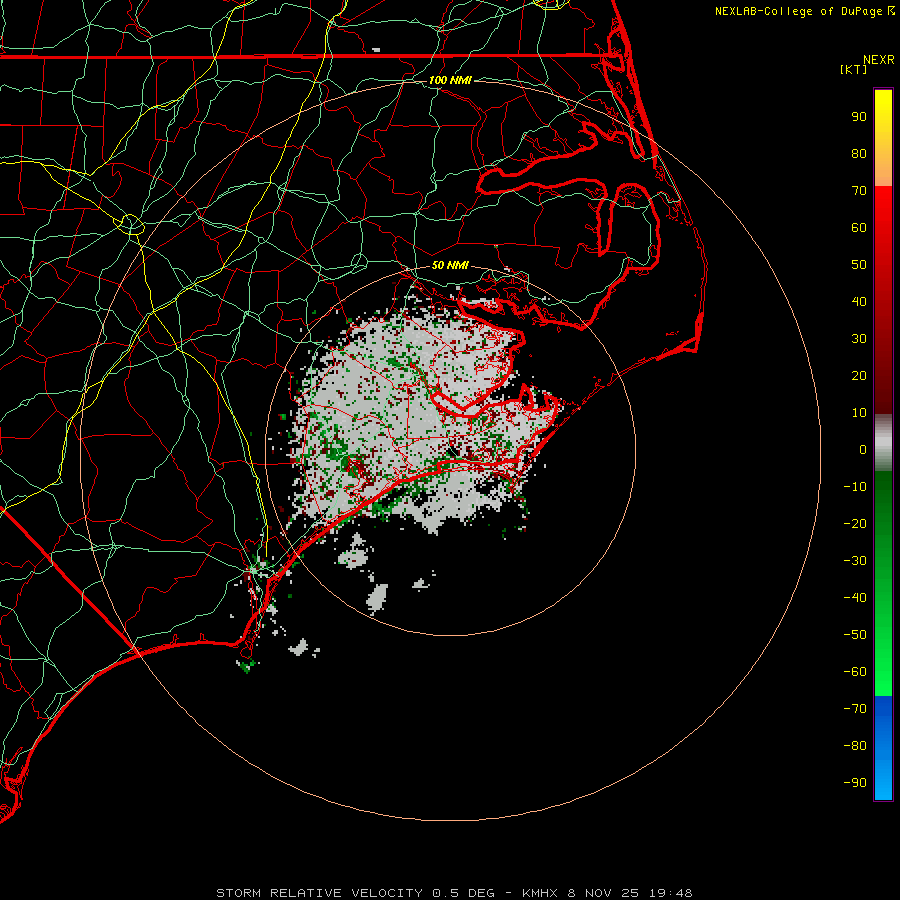Click the 30 value on velocity scale
The image size is (900, 900).
(x=859, y=339)
